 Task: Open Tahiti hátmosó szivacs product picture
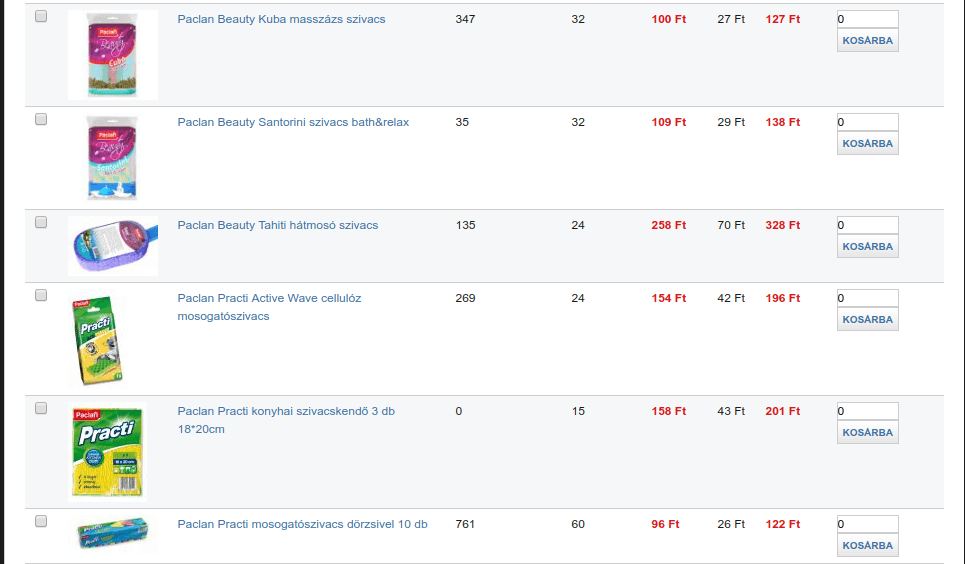[x=113, y=246]
